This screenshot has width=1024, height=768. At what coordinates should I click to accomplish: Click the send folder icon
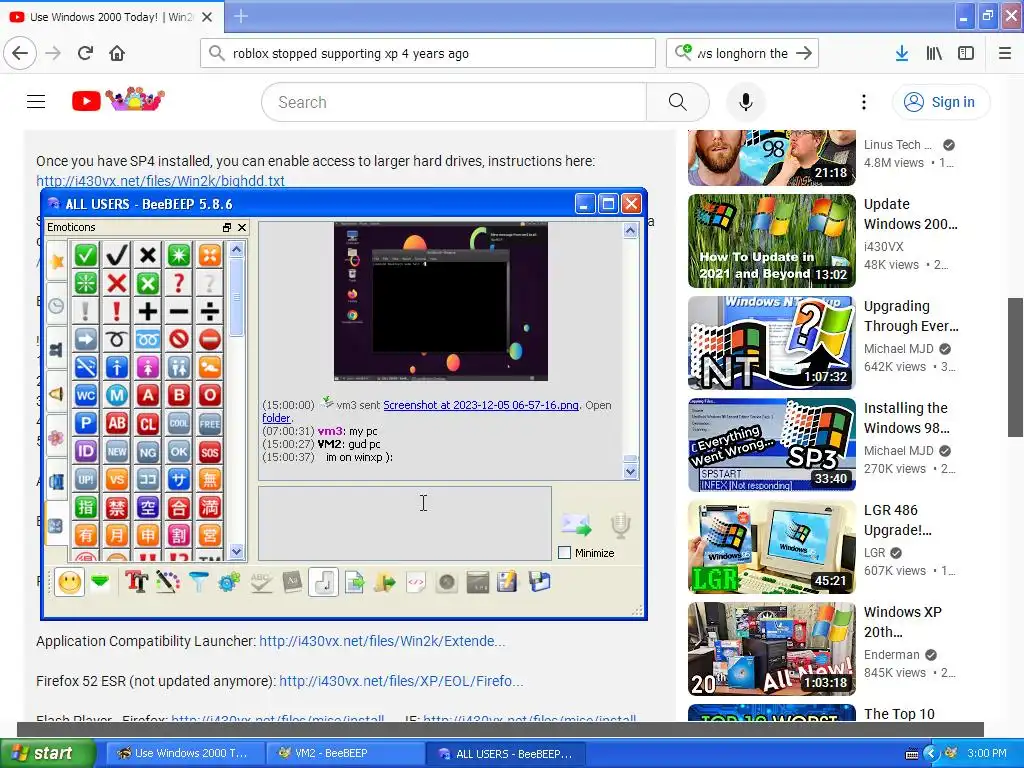[385, 582]
